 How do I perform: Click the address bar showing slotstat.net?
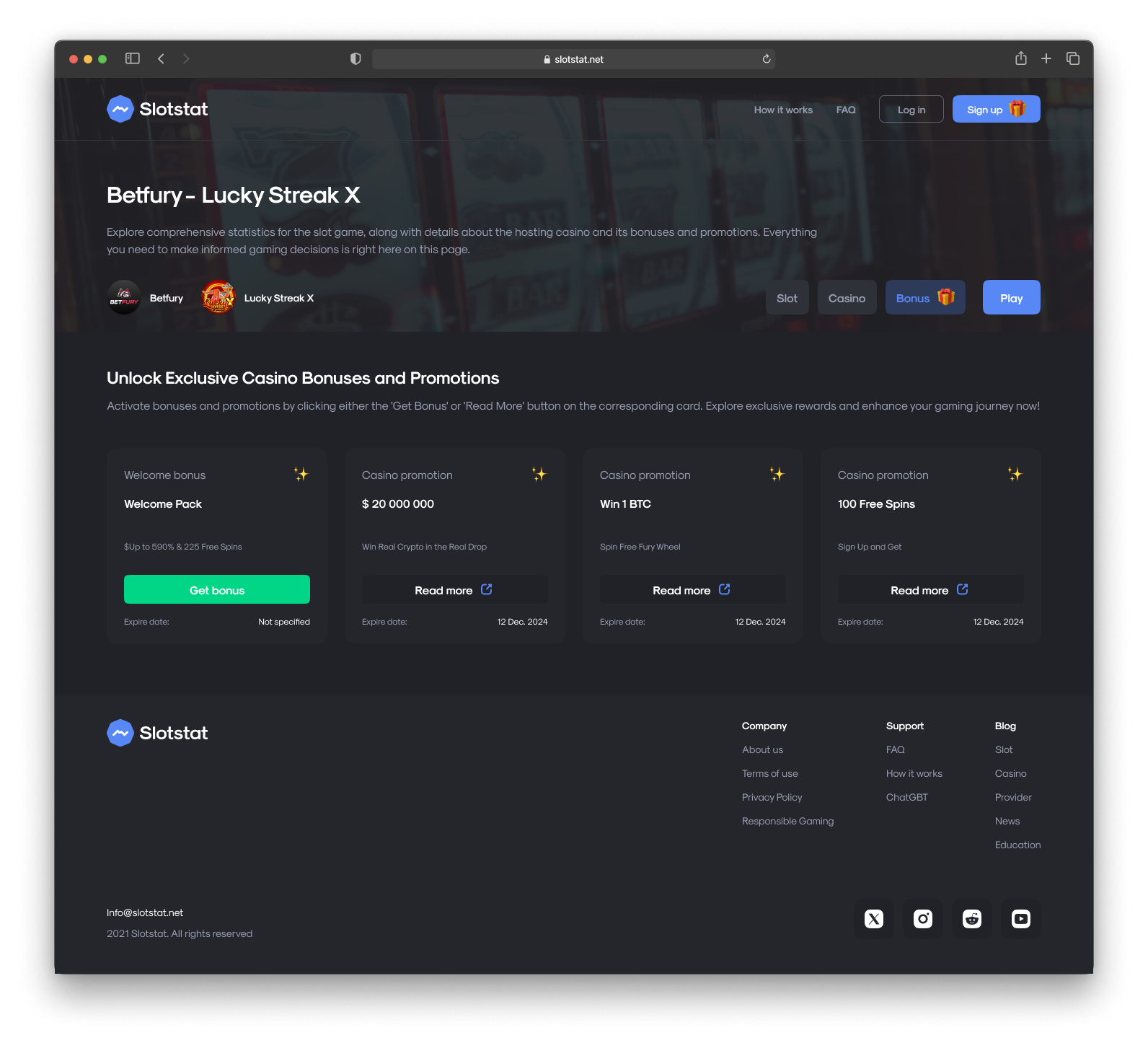tap(573, 59)
